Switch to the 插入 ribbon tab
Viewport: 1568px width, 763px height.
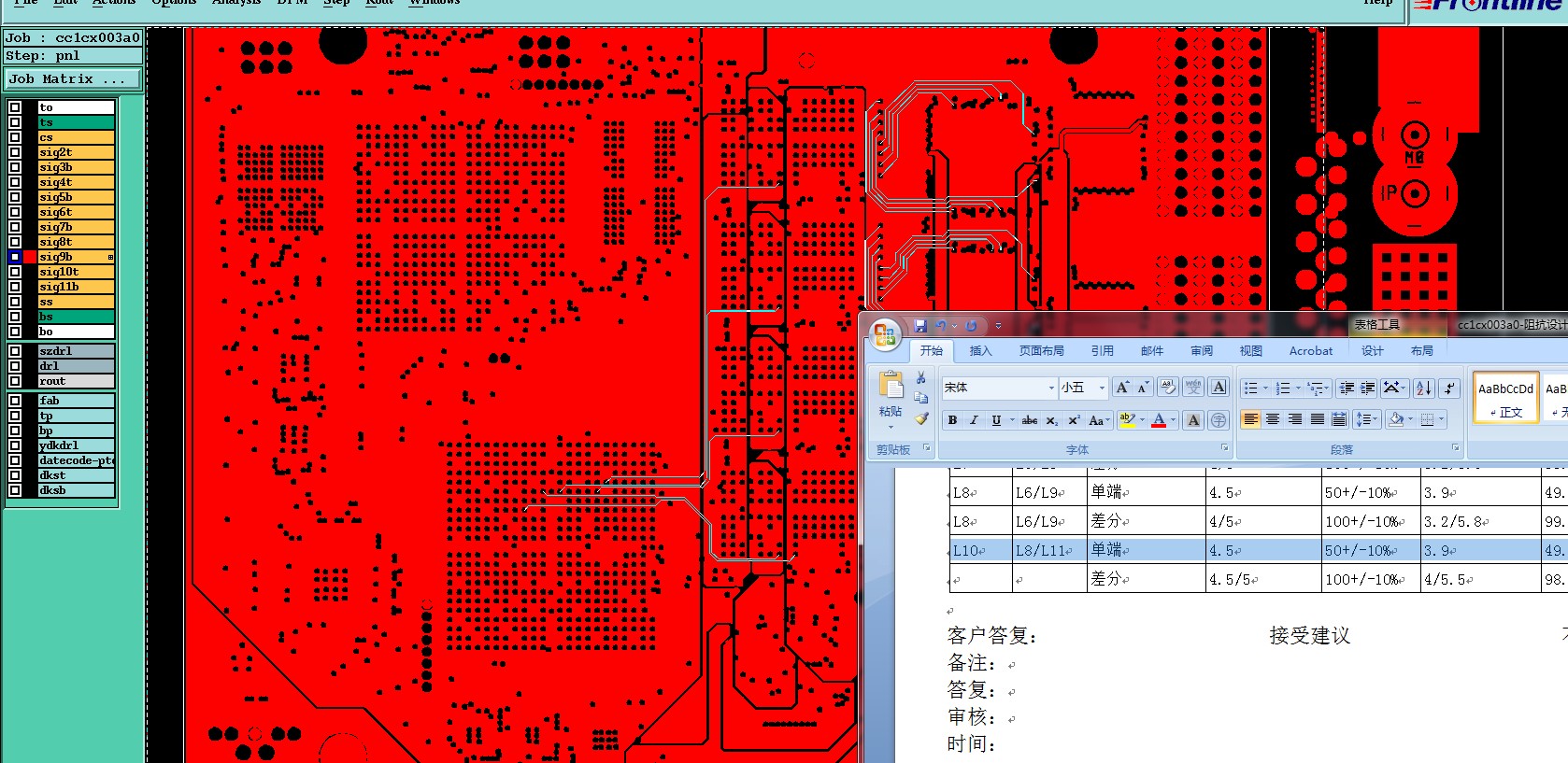coord(980,351)
